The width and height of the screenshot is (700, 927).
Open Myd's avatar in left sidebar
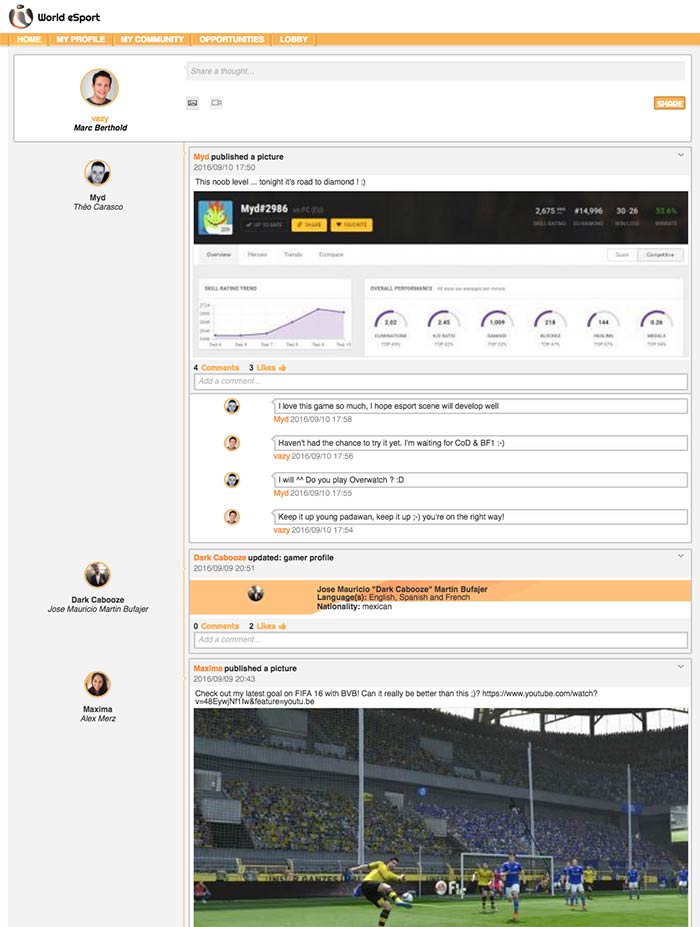coord(98,173)
